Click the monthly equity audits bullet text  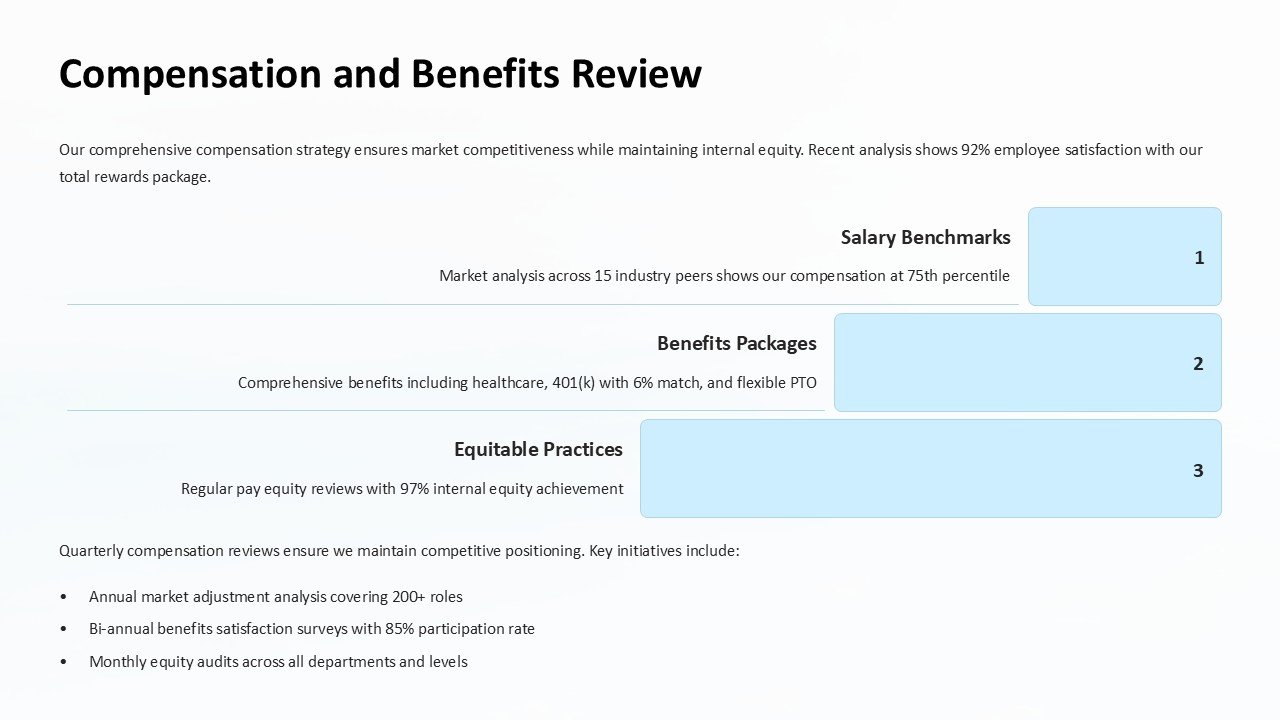tap(278, 662)
